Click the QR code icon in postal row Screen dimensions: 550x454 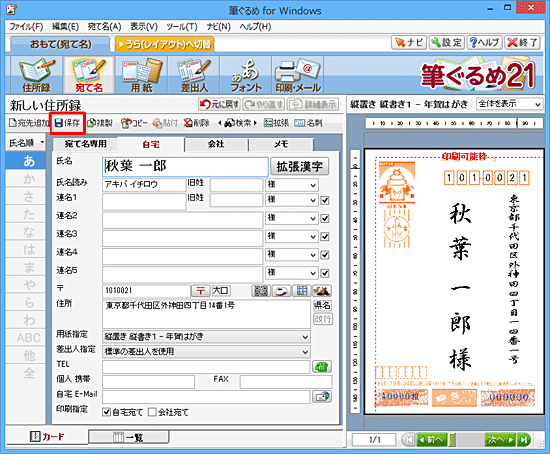(x=261, y=291)
